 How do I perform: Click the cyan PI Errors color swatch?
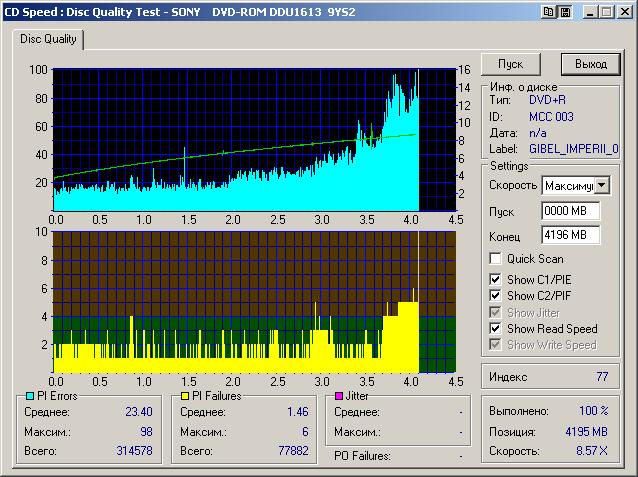tap(27, 397)
